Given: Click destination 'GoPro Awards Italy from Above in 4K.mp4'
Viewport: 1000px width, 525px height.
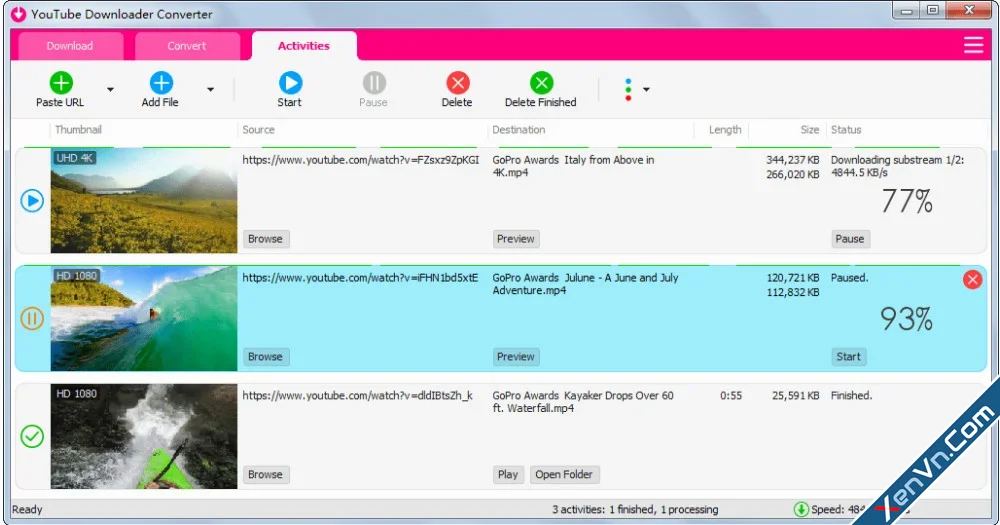Looking at the screenshot, I should tap(573, 166).
